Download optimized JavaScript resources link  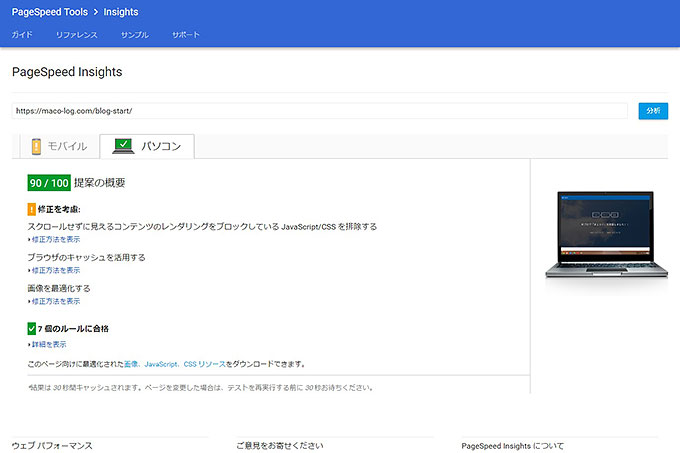point(160,364)
